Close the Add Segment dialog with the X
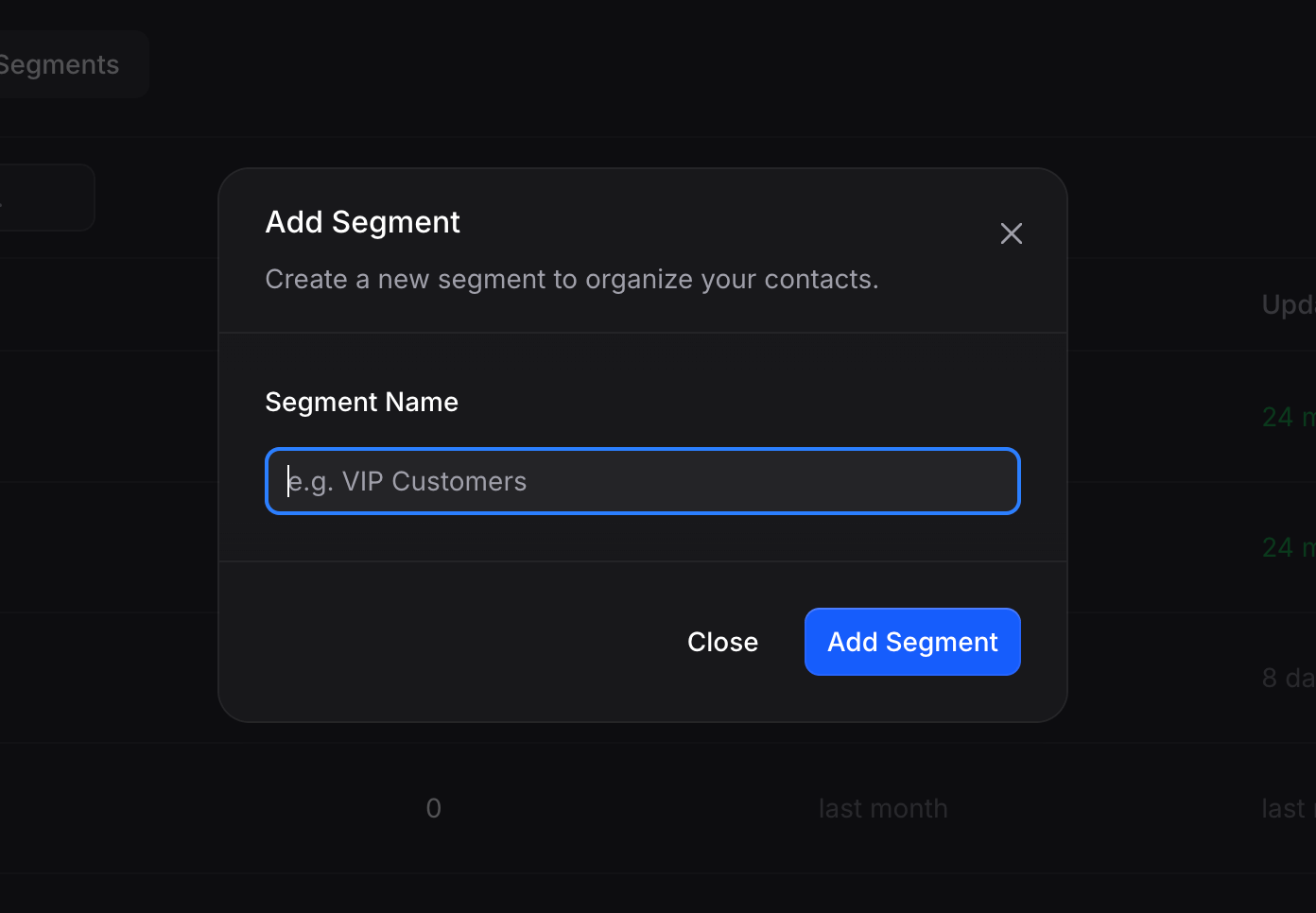This screenshot has width=1316, height=913. tap(1011, 233)
